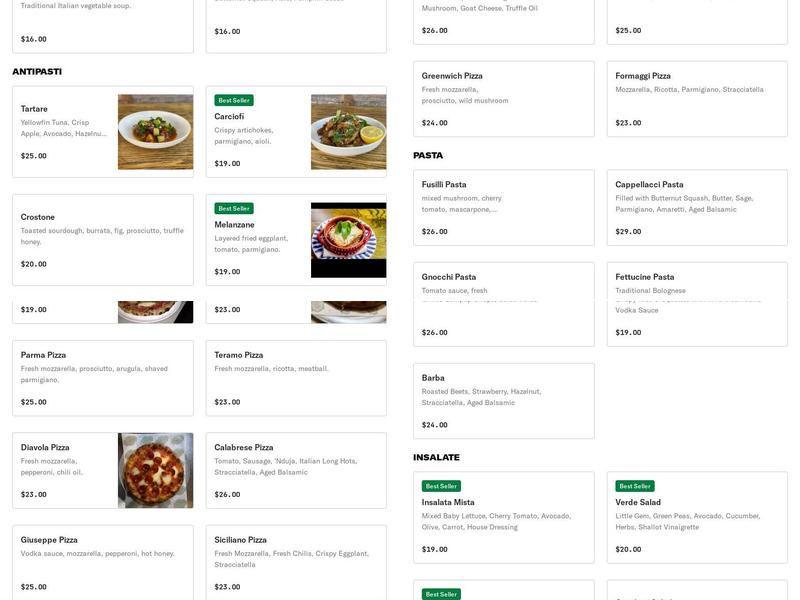The width and height of the screenshot is (800, 600).
Task: Choose the Teramo Pizza item
Action: 296,378
